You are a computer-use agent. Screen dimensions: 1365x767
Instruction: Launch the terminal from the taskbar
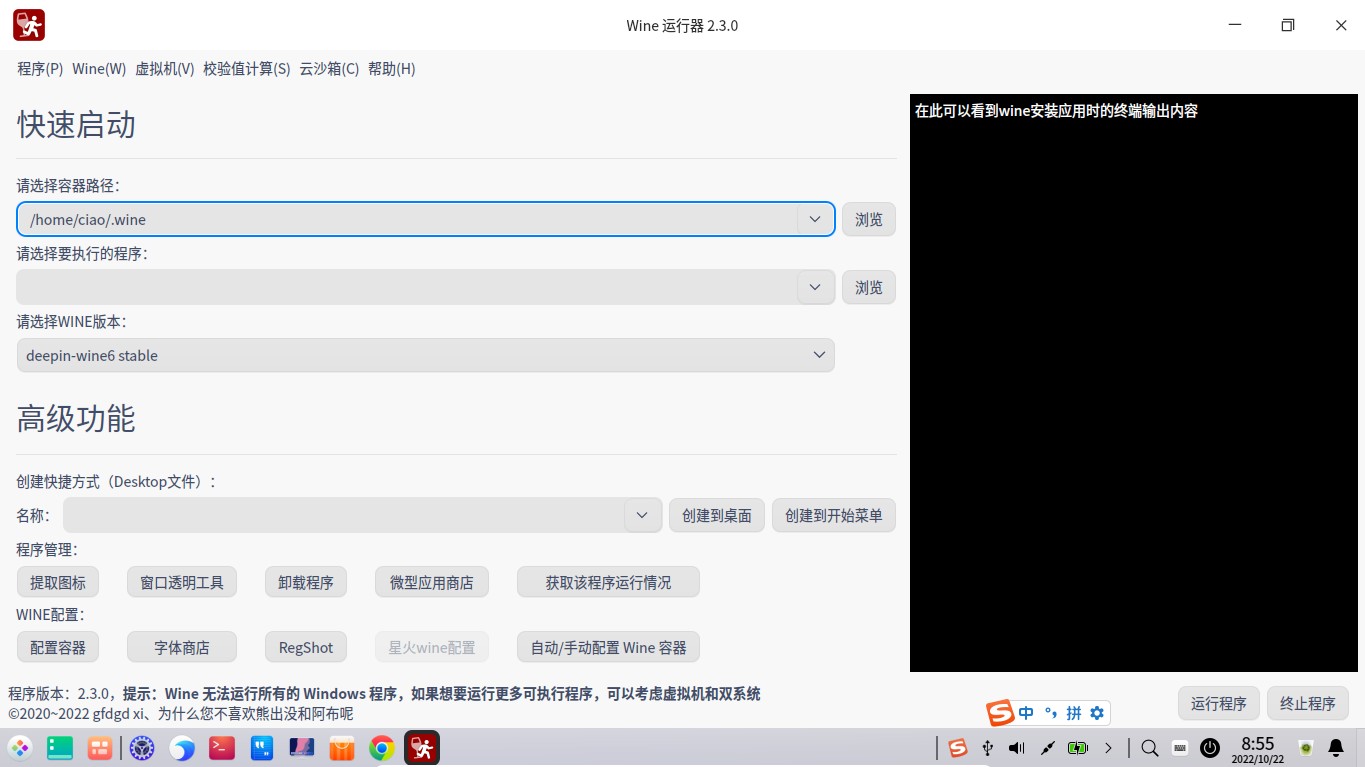tap(221, 747)
